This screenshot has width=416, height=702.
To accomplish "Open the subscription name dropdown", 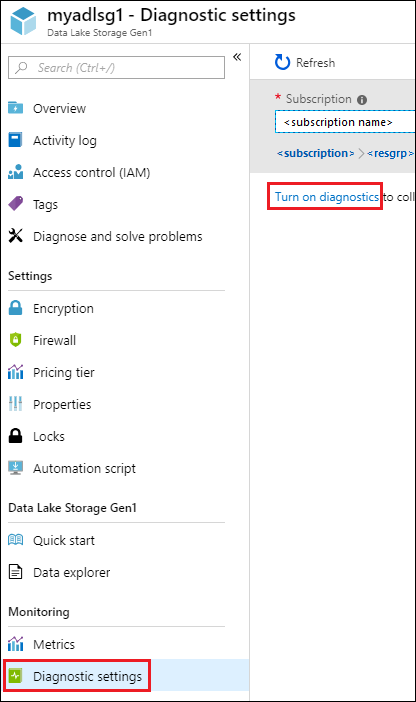I will click(x=345, y=122).
